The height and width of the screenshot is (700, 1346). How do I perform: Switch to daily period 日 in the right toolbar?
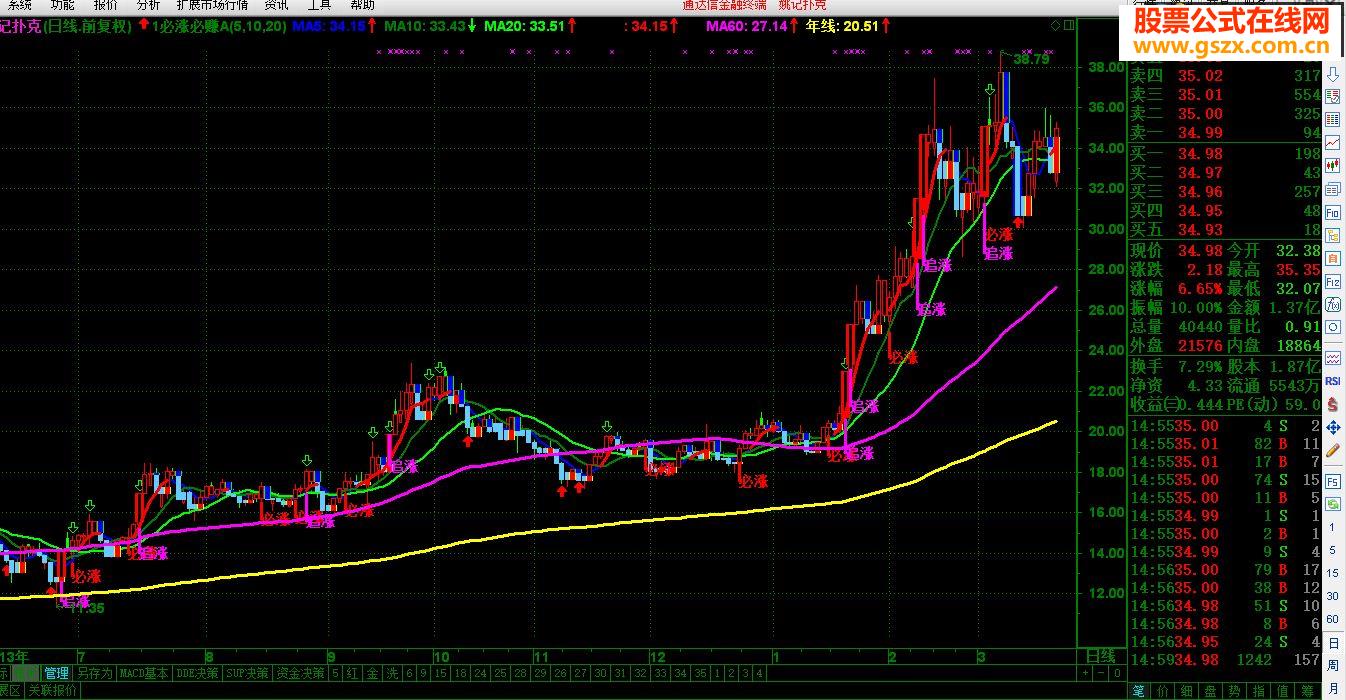[1333, 643]
